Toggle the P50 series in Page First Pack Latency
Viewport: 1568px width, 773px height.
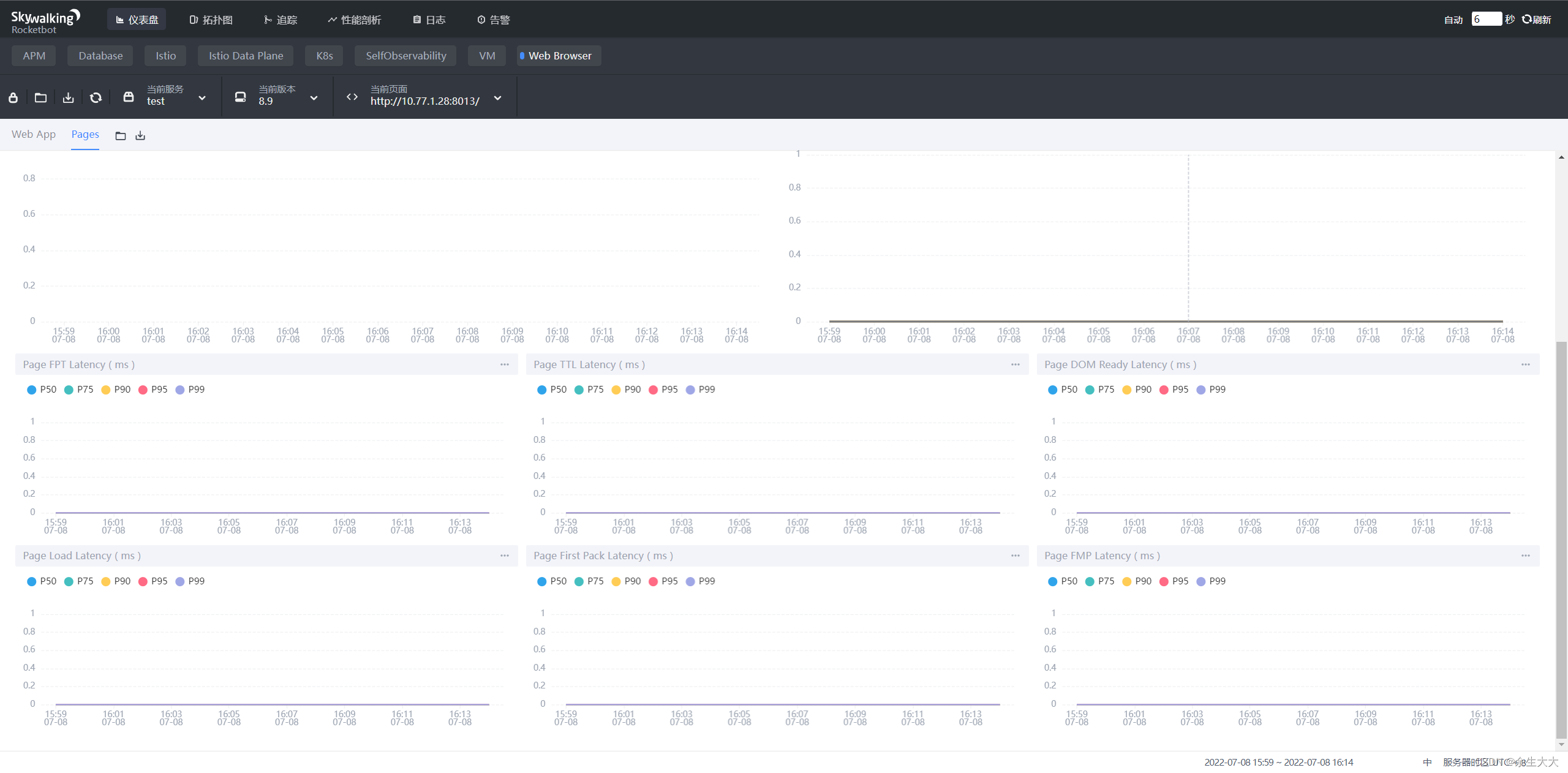pos(552,581)
